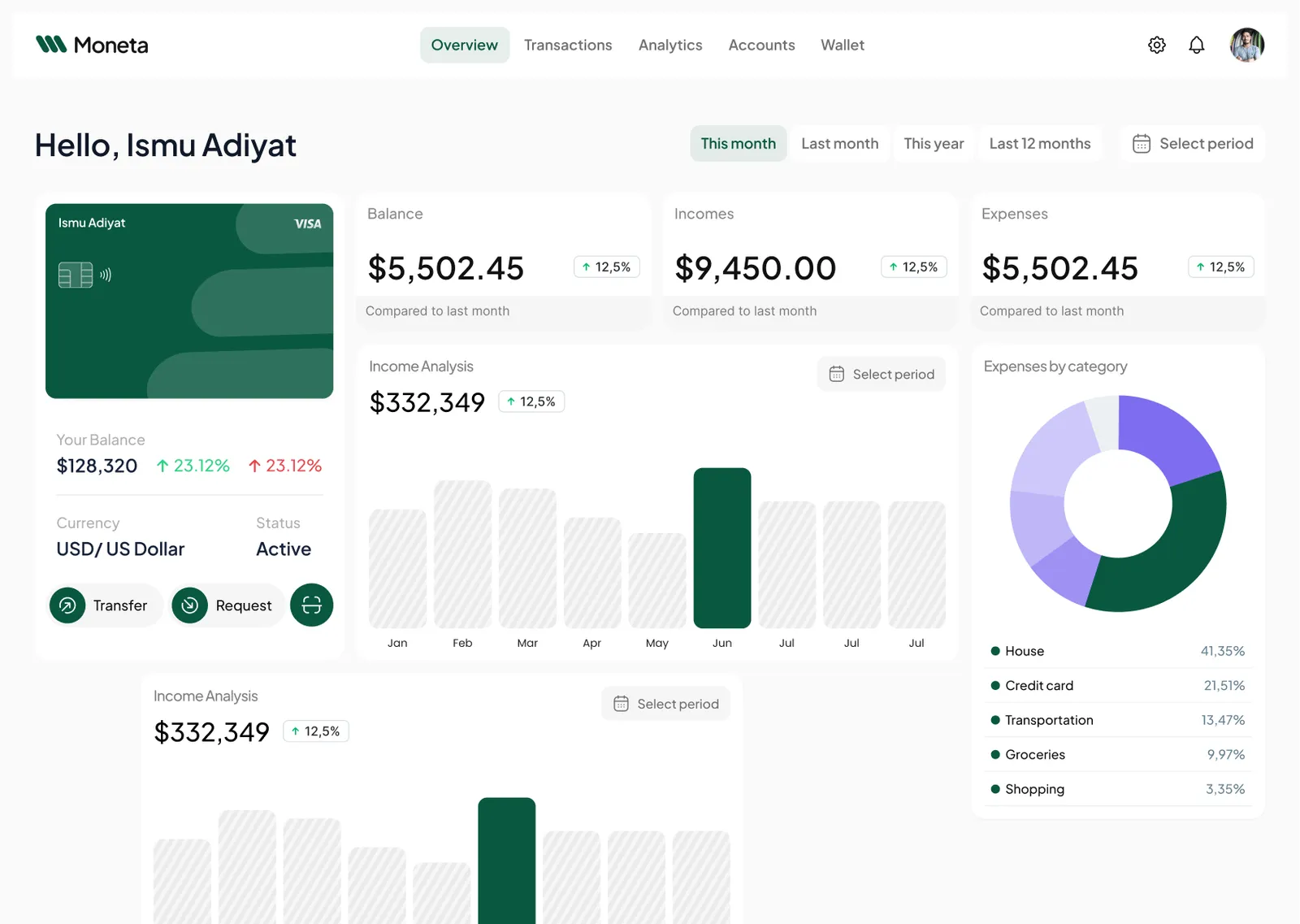The height and width of the screenshot is (924, 1300).
Task: Click the VISA logo on the card
Action: (x=307, y=223)
